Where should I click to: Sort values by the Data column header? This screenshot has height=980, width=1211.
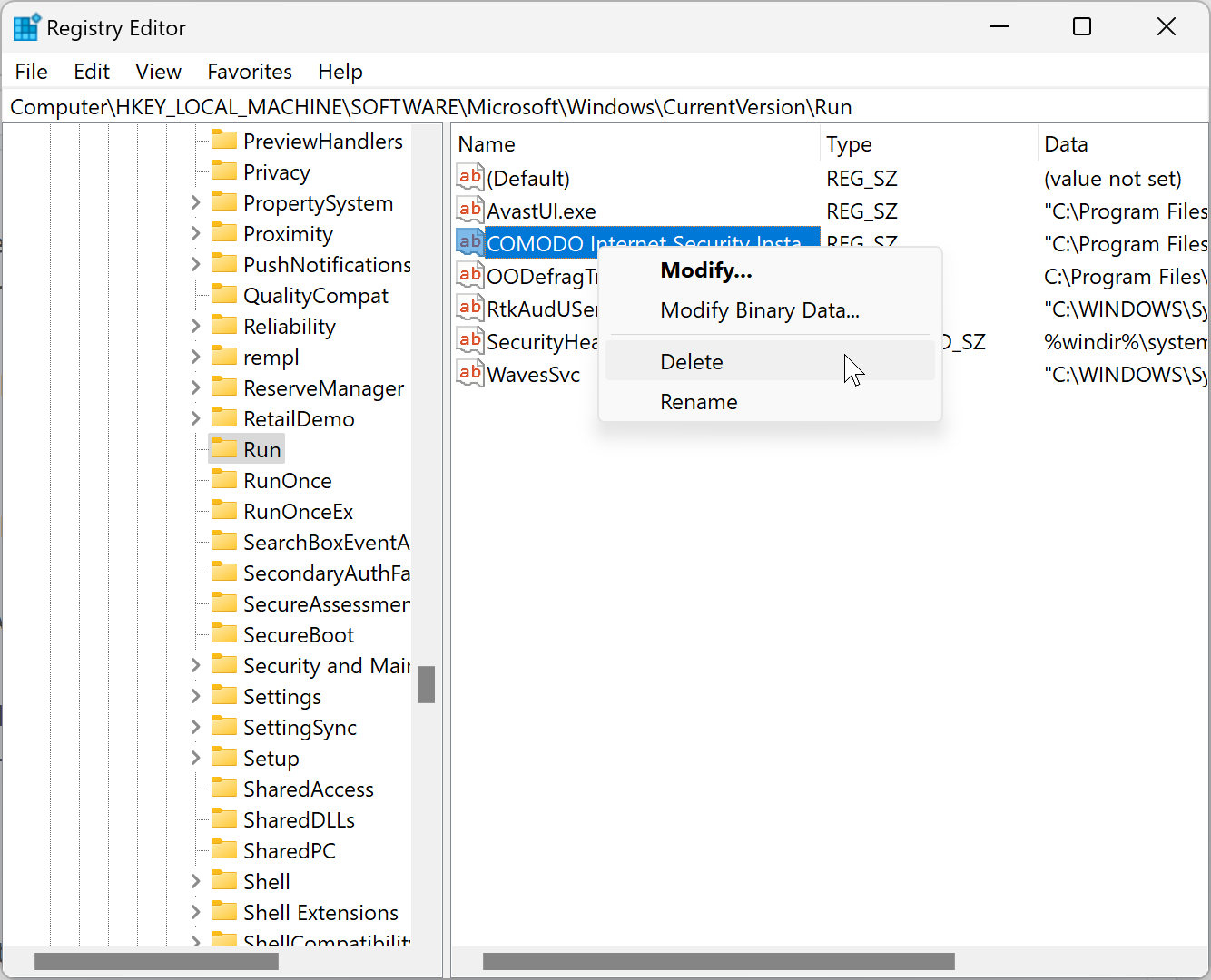click(1124, 144)
